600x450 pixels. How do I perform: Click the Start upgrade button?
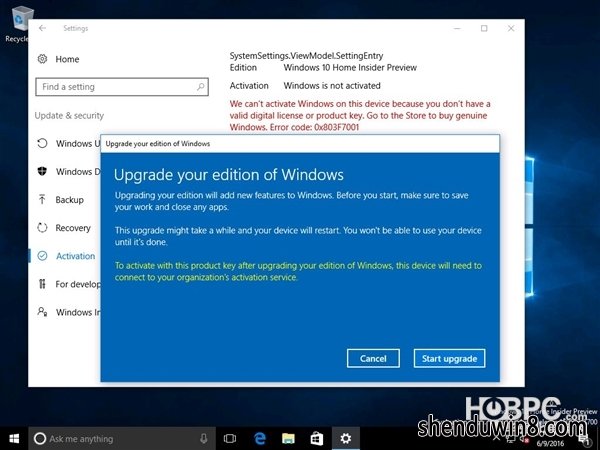tap(449, 358)
